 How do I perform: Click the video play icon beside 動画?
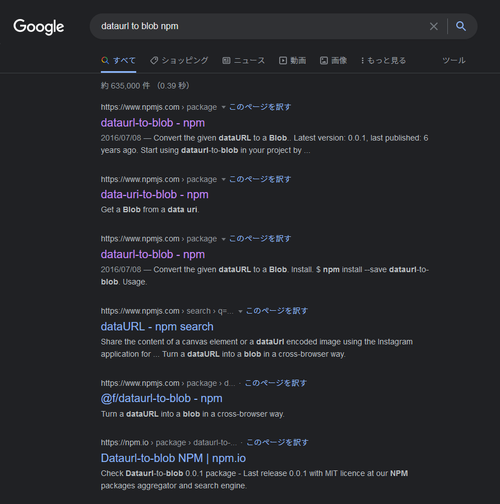click(x=283, y=61)
